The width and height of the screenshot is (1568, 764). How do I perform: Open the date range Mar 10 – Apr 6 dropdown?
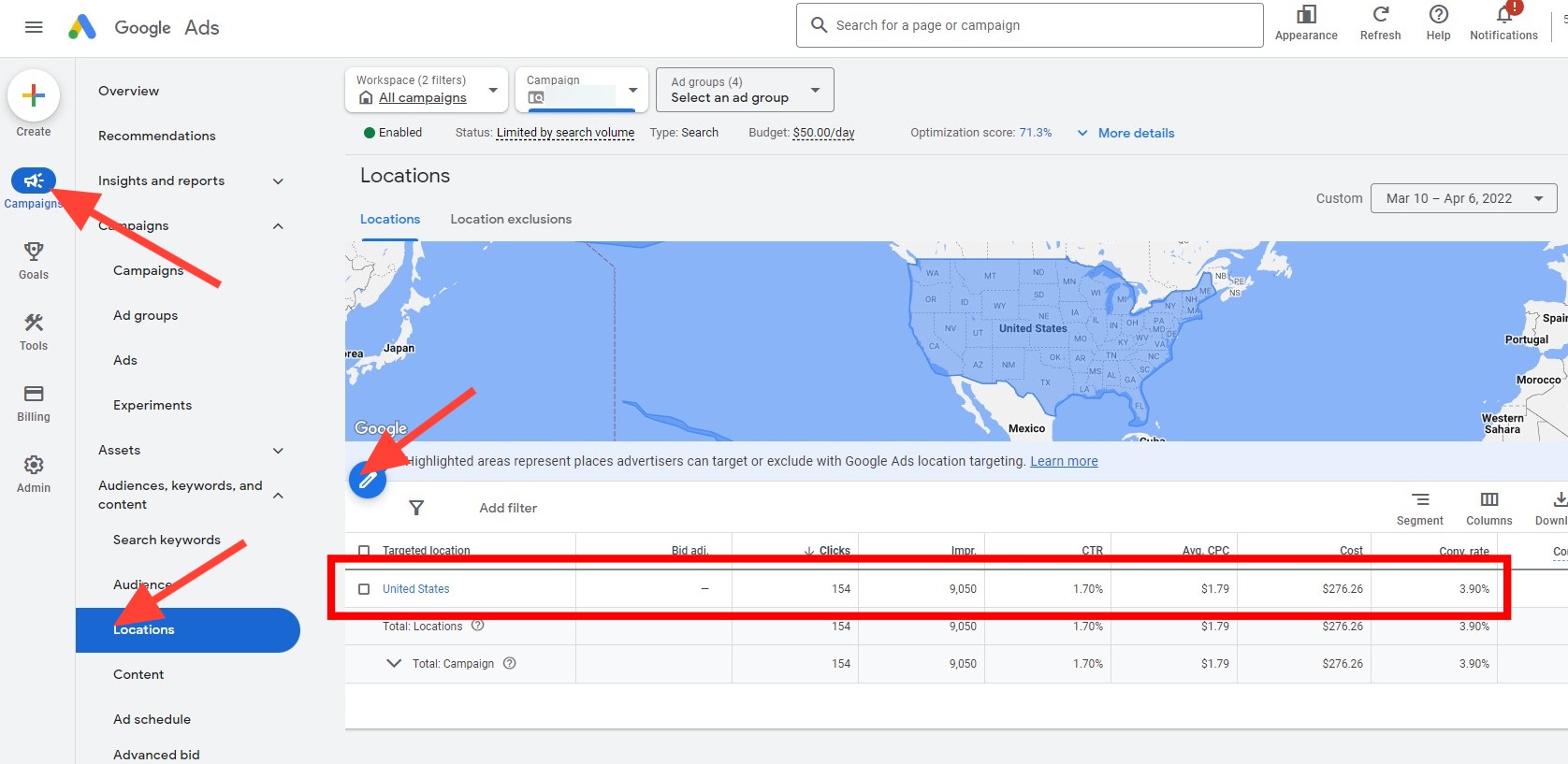pos(1463,198)
